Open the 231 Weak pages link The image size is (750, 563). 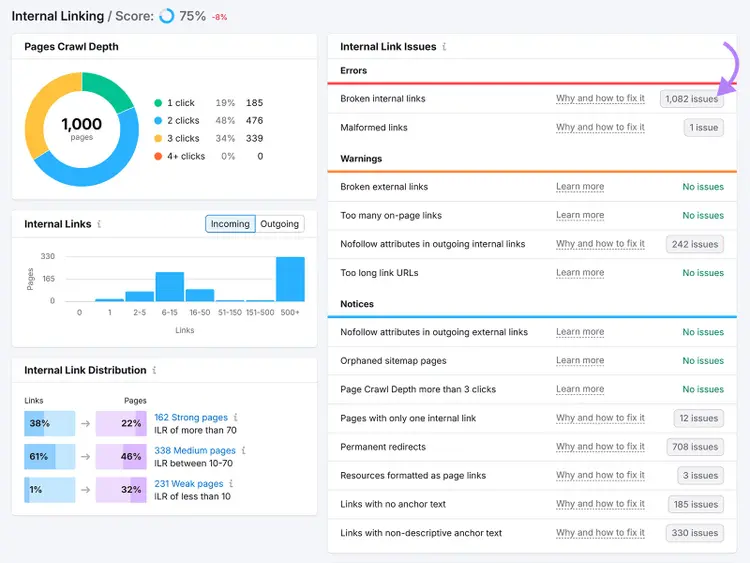coord(188,484)
